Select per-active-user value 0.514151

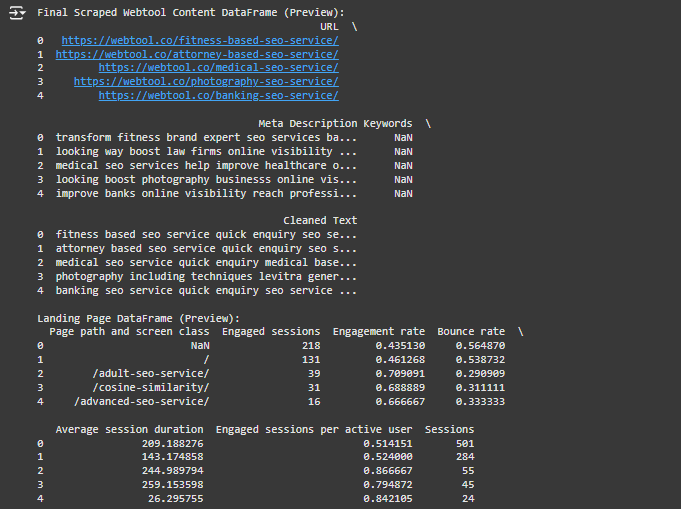(x=388, y=443)
